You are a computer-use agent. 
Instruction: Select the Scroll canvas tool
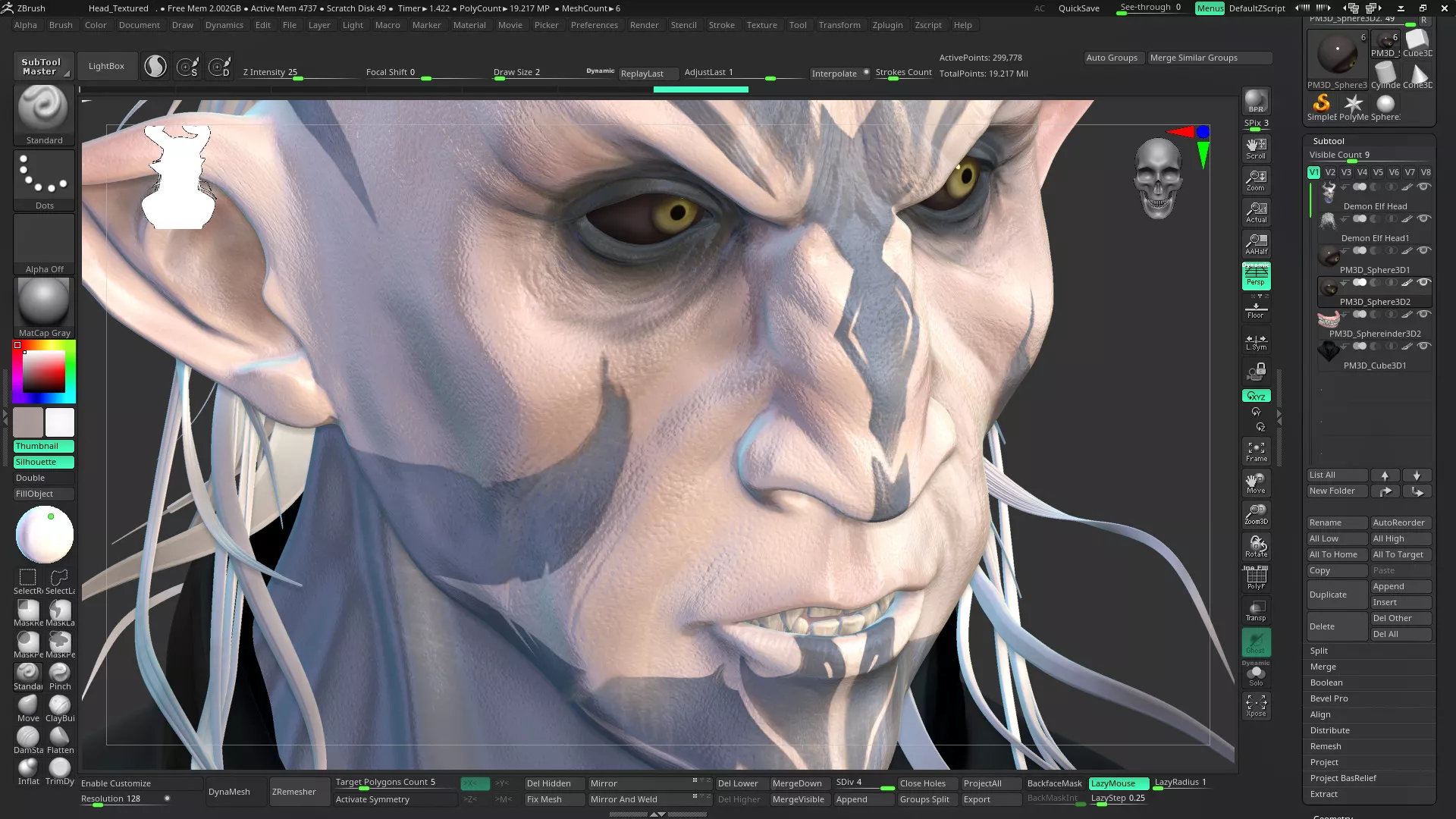1256,148
